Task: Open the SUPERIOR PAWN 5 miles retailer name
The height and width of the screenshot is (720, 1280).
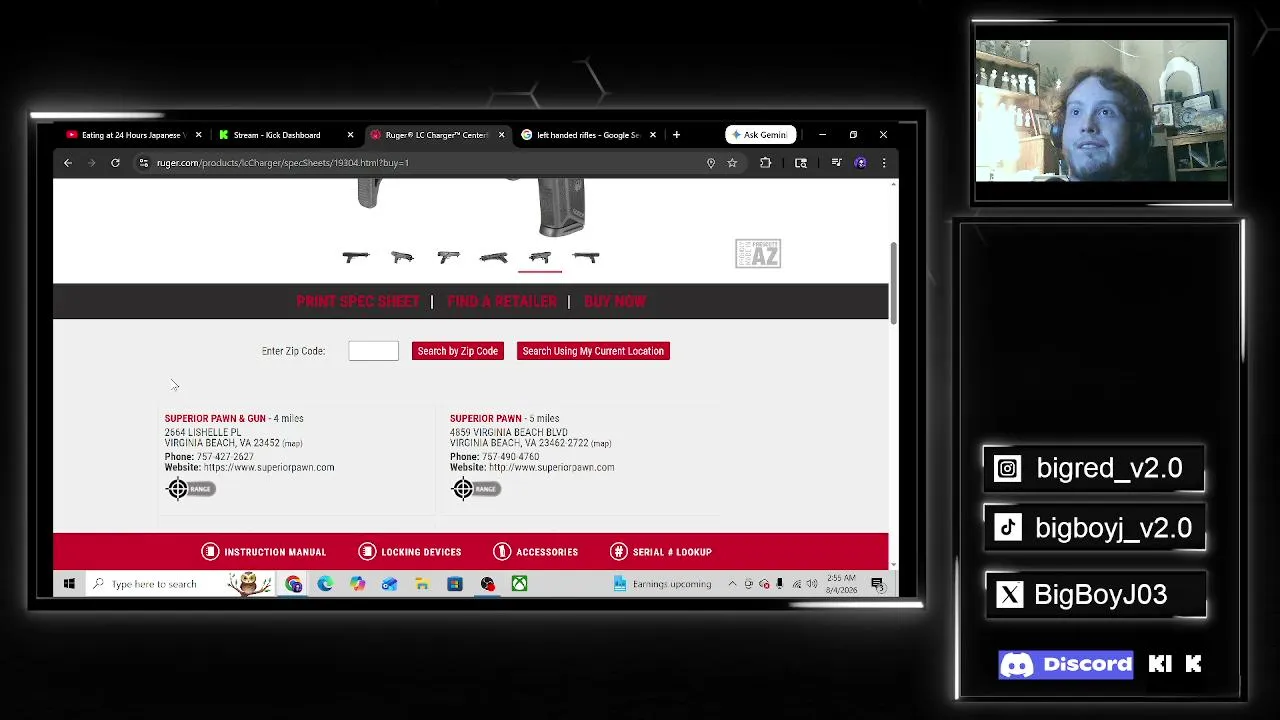Action: tap(486, 418)
